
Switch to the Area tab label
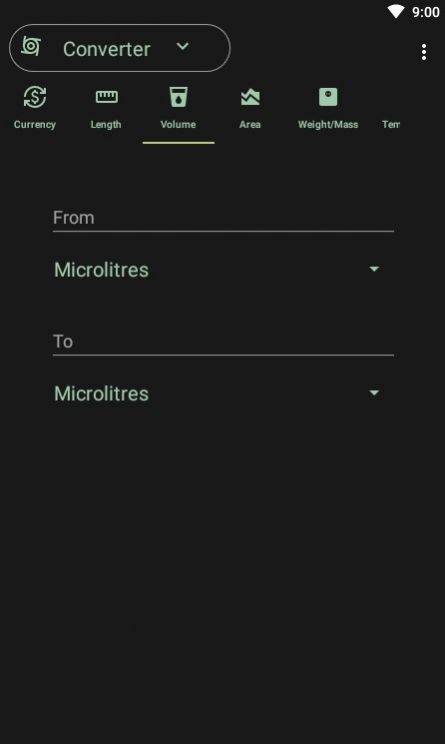click(x=250, y=124)
